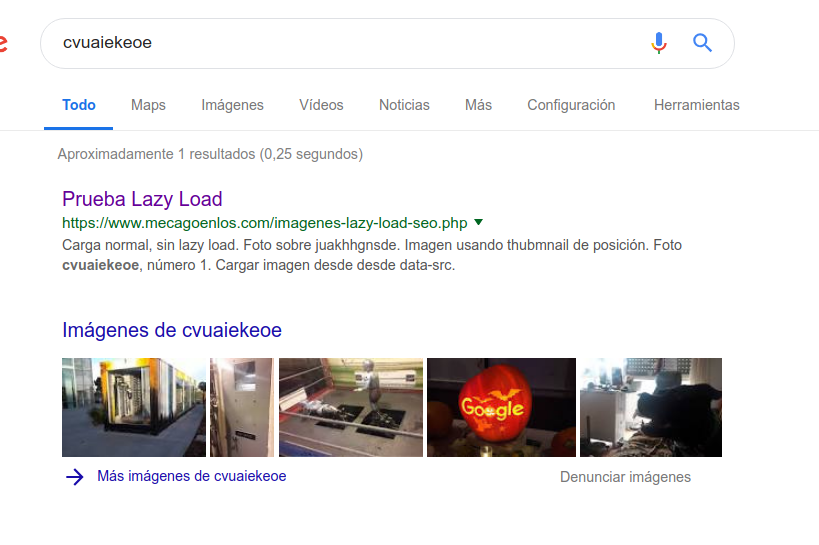Viewport: 819px width, 545px height.
Task: Expand the green URL dropdown arrow
Action: point(478,223)
